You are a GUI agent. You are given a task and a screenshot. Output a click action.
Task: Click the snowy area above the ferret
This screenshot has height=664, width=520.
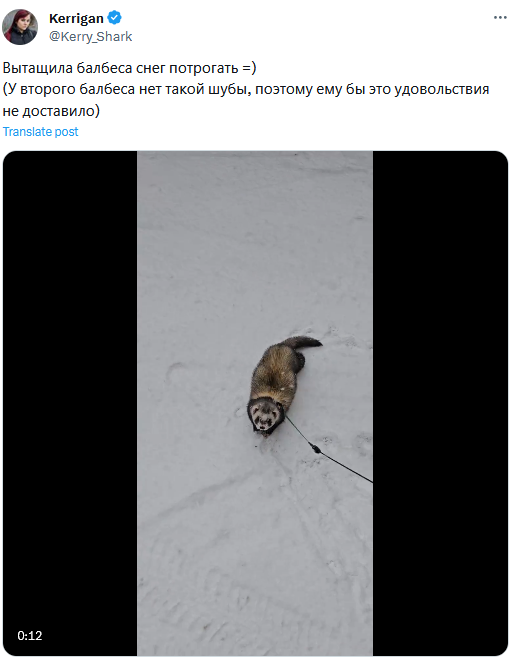click(255, 241)
